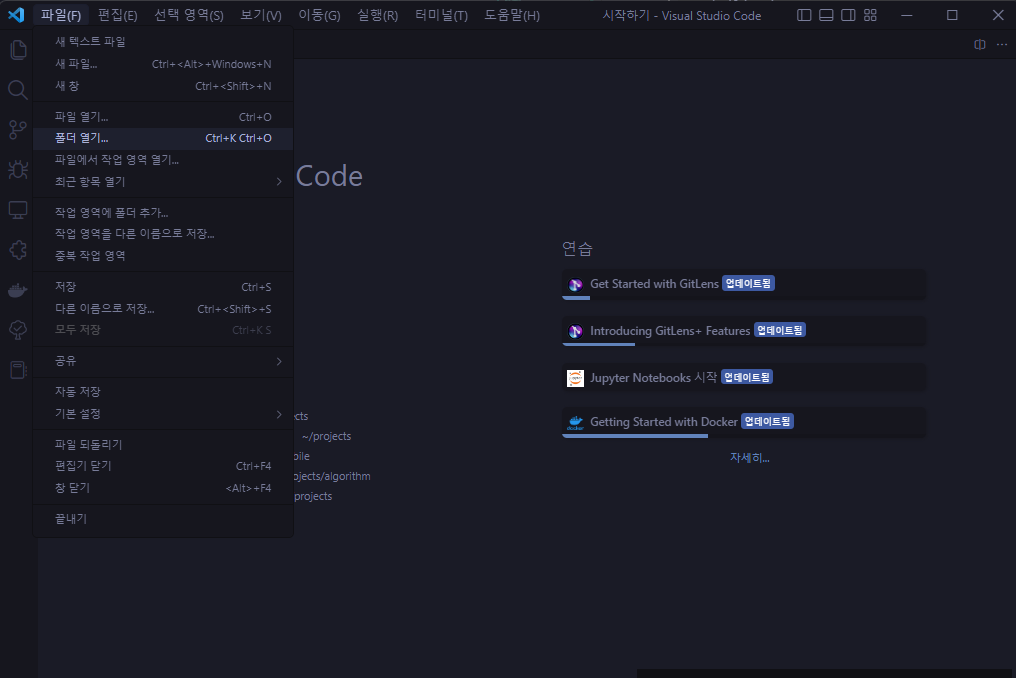Open the 이동(G) menu

[319, 15]
